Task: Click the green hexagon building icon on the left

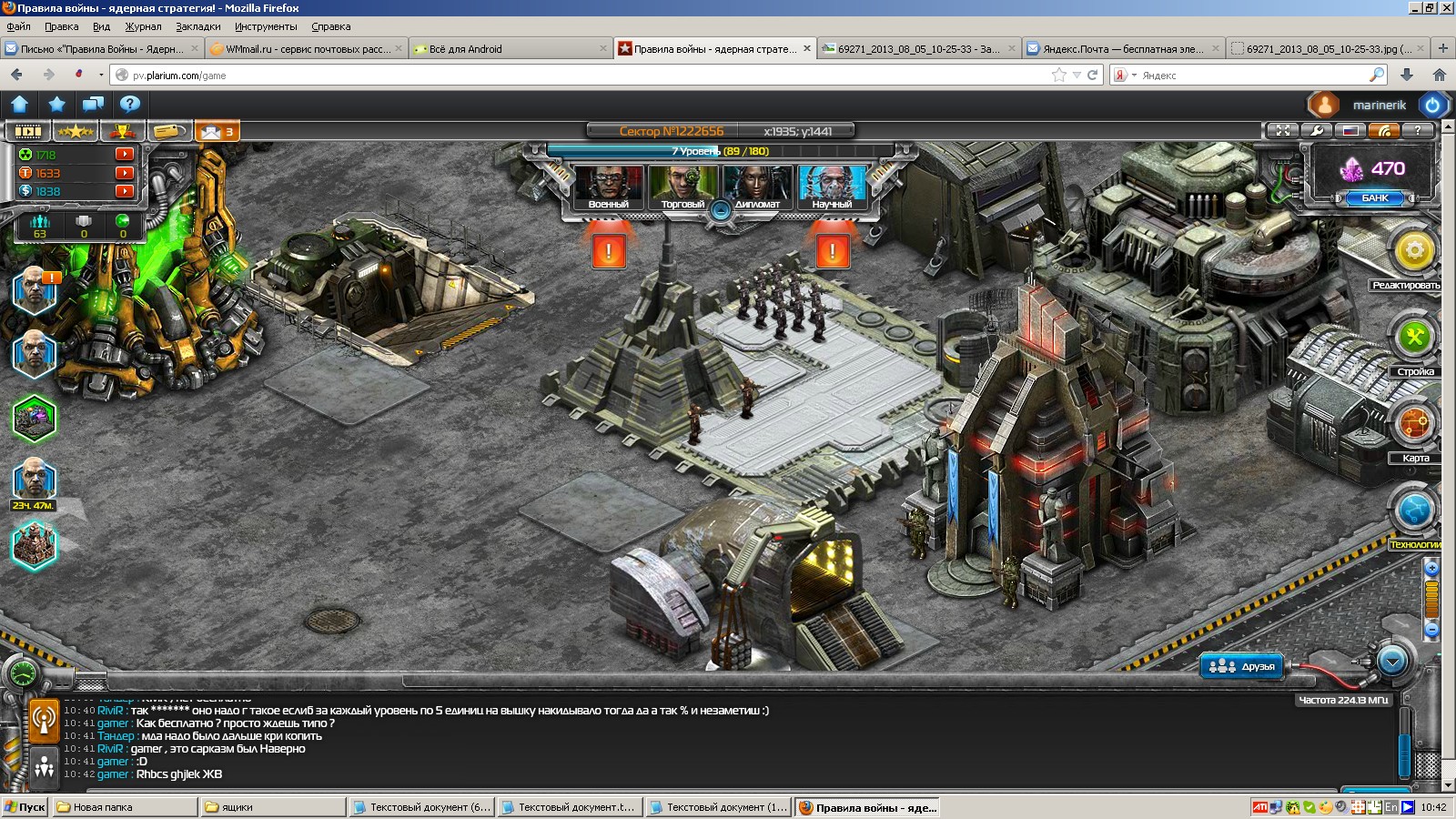Action: pos(35,418)
